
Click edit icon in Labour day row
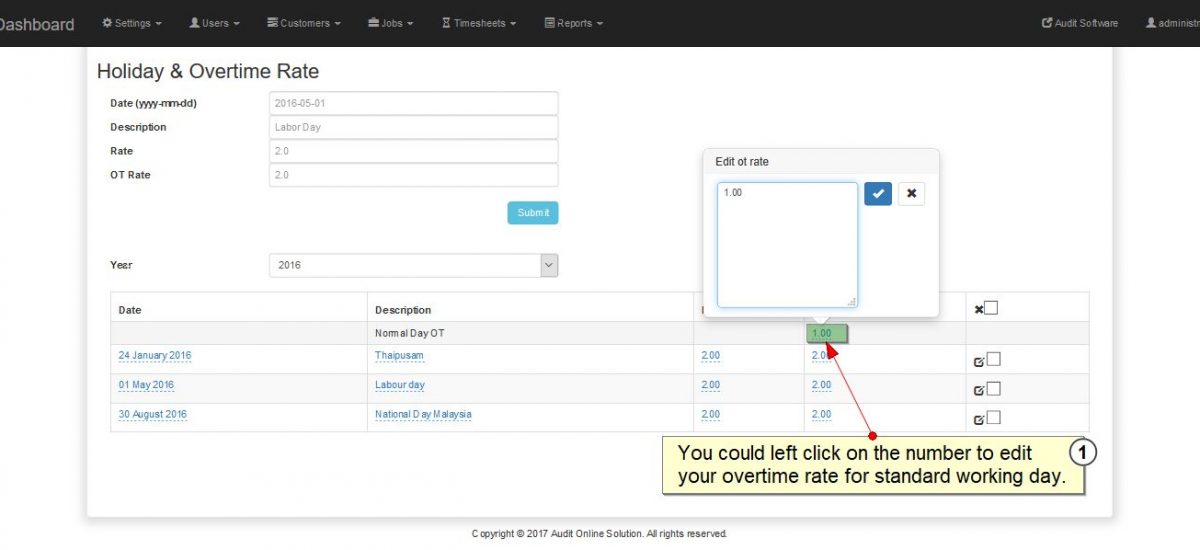[979, 390]
